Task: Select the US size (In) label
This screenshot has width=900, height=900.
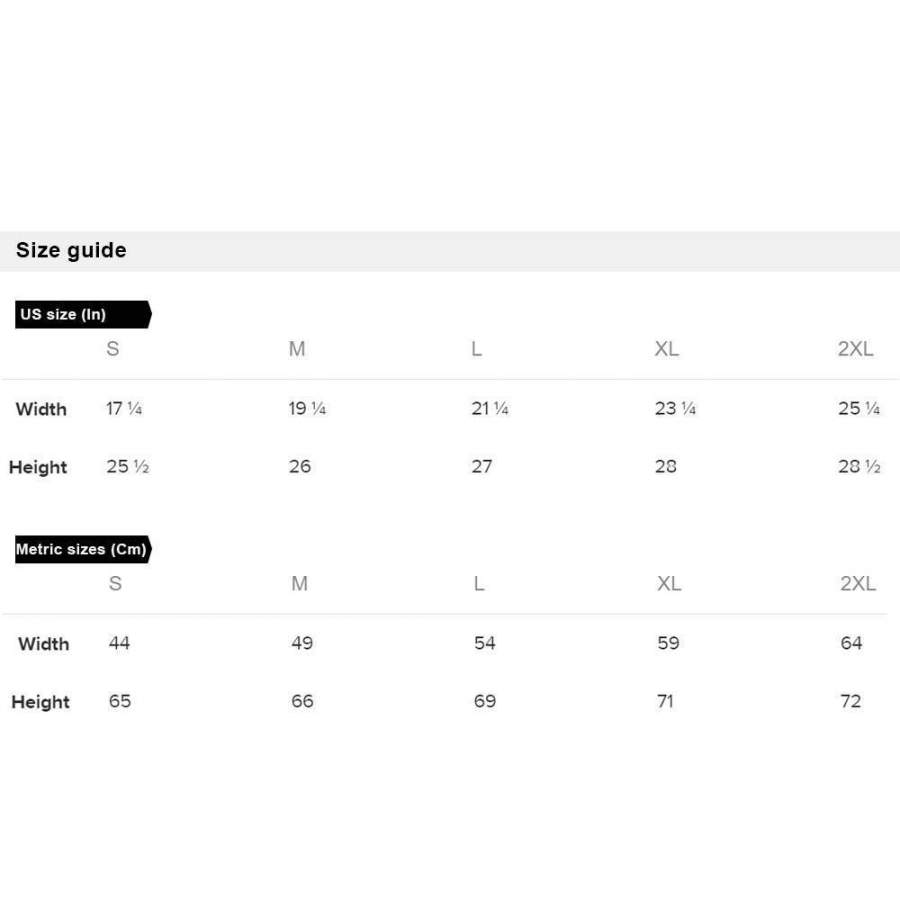Action: 63,314
